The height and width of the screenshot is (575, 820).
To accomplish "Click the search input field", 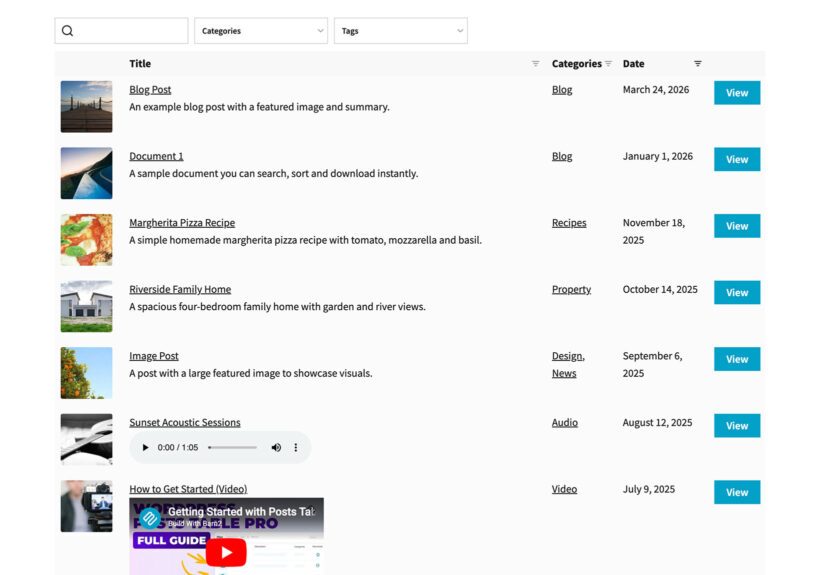I will coord(121,31).
